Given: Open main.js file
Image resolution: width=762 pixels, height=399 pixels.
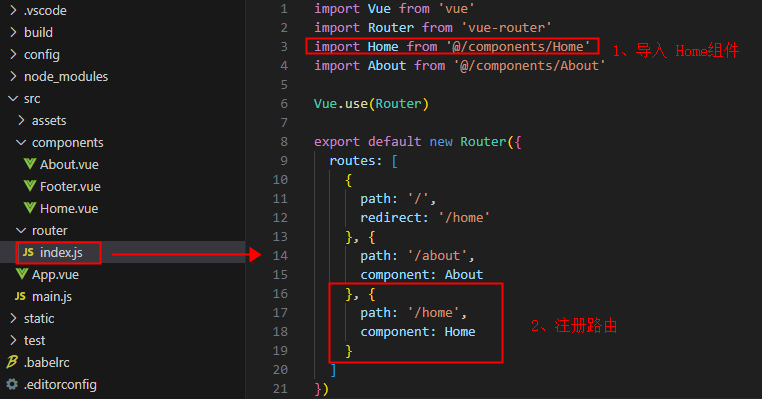Looking at the screenshot, I should tap(52, 296).
